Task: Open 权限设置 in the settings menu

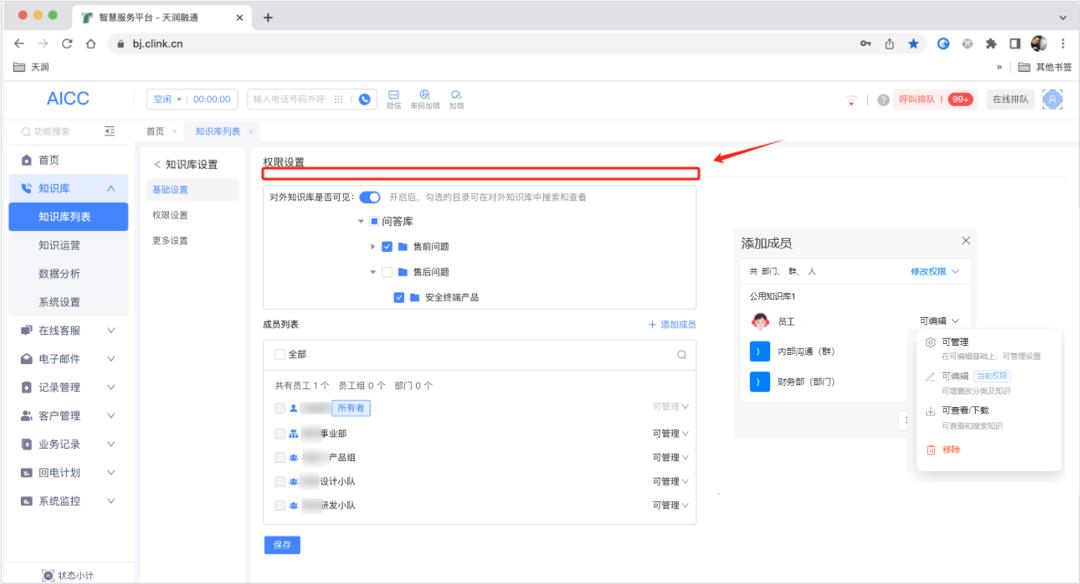Action: 170,215
